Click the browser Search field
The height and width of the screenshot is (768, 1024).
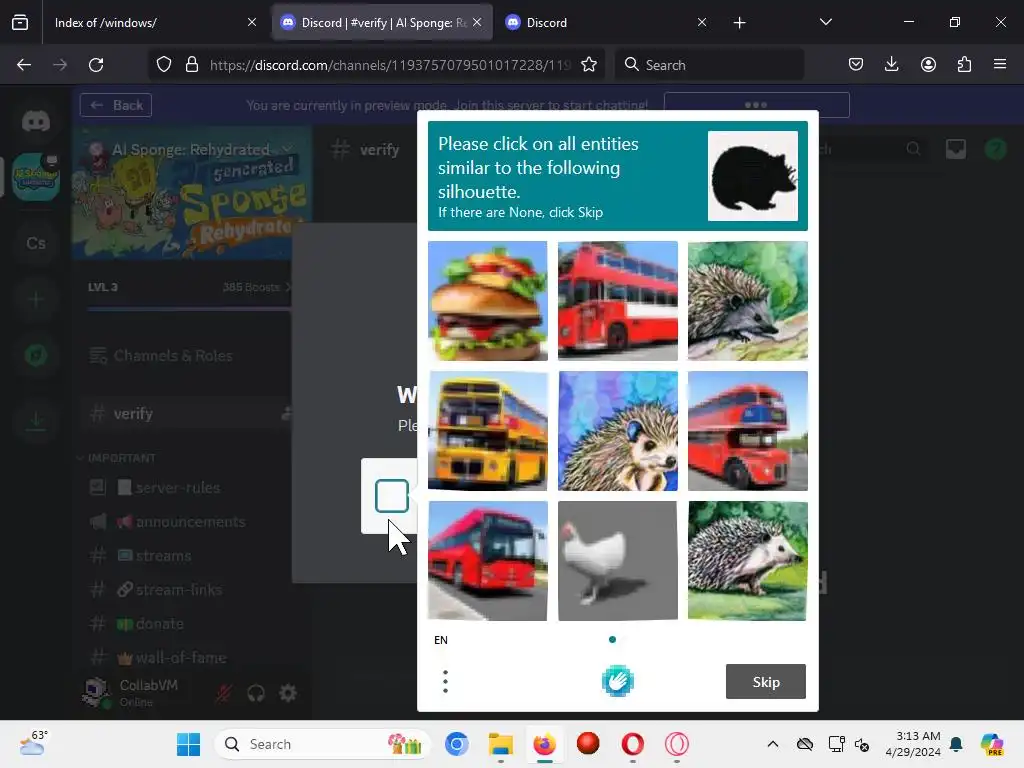pyautogui.click(x=709, y=65)
